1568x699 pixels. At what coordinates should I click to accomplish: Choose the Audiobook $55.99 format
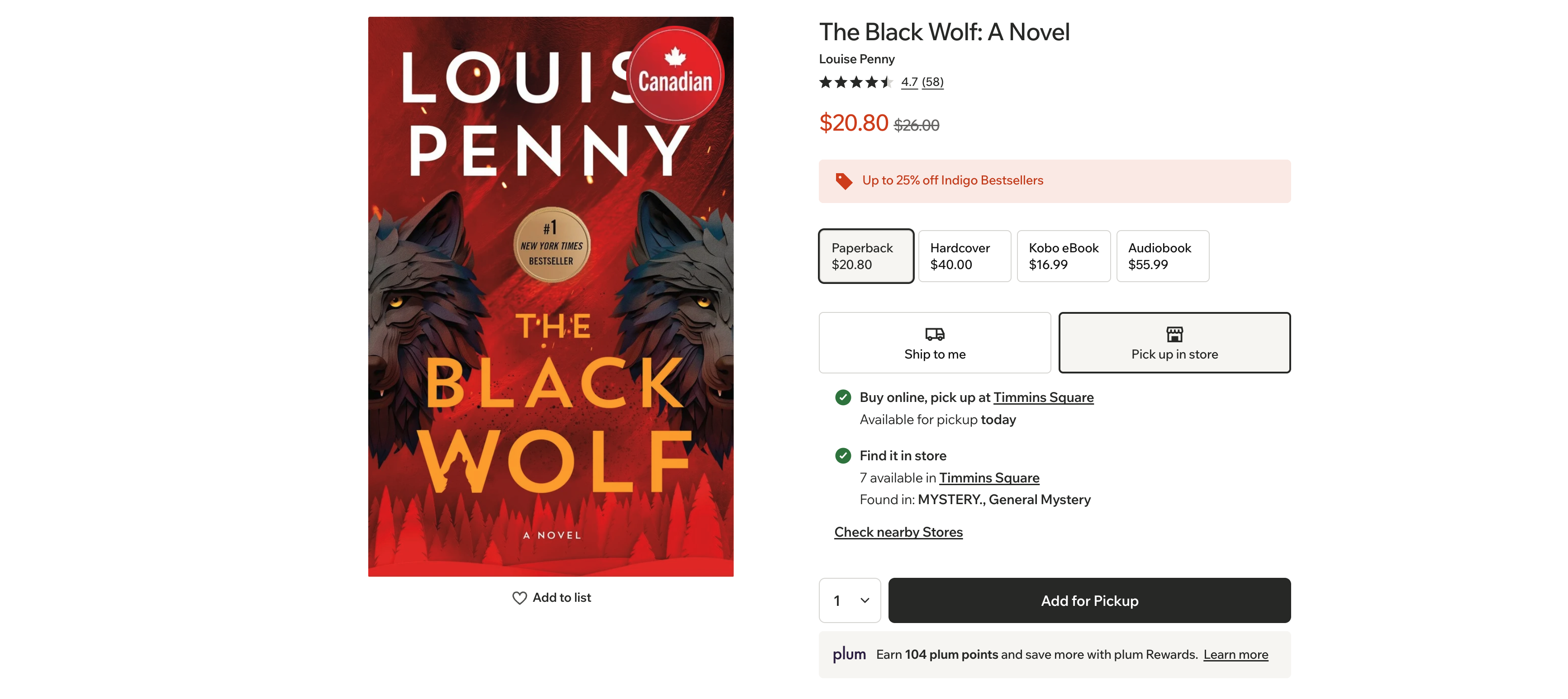point(1163,256)
